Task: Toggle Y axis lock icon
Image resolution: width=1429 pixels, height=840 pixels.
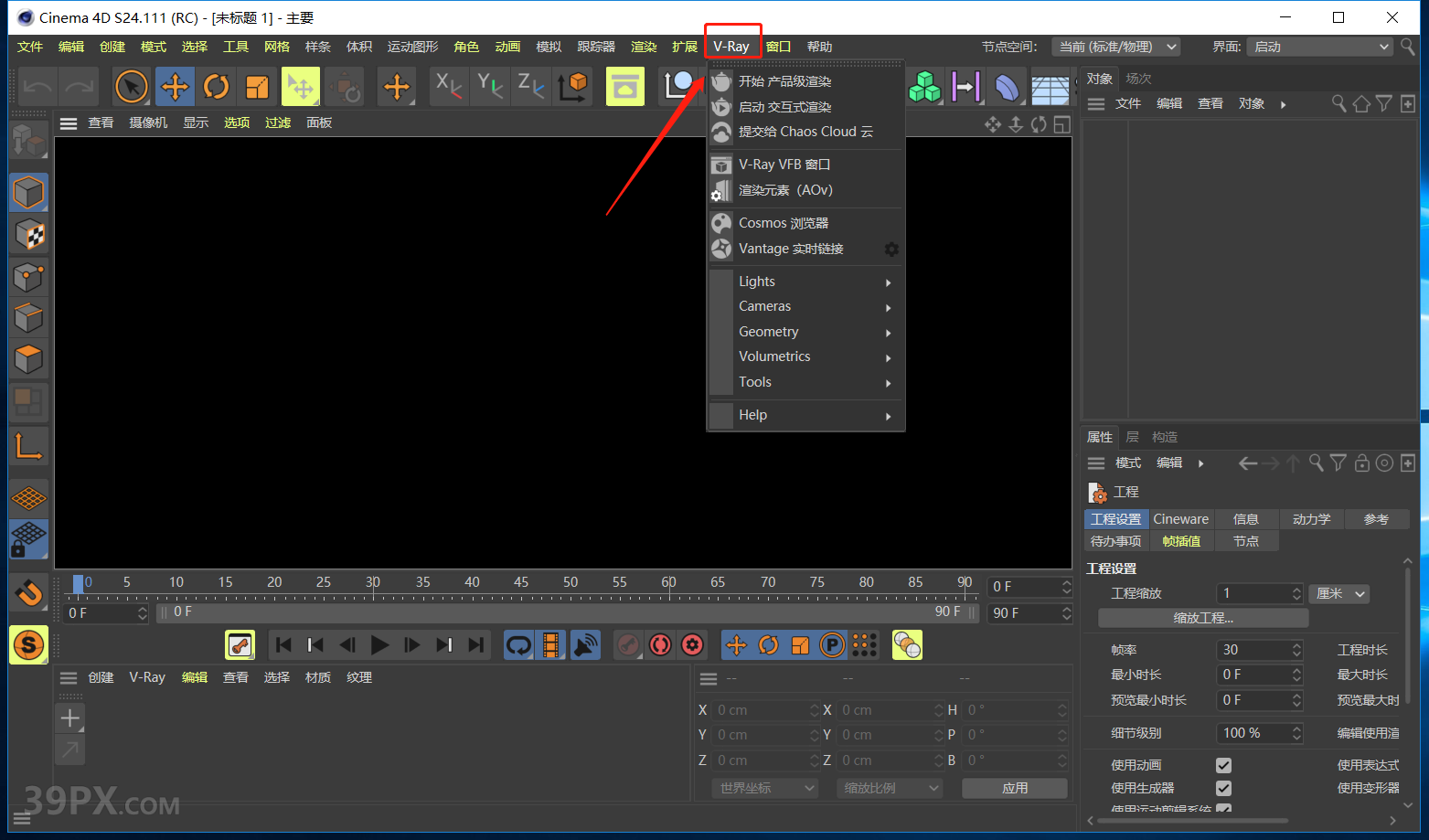Action: coord(490,86)
